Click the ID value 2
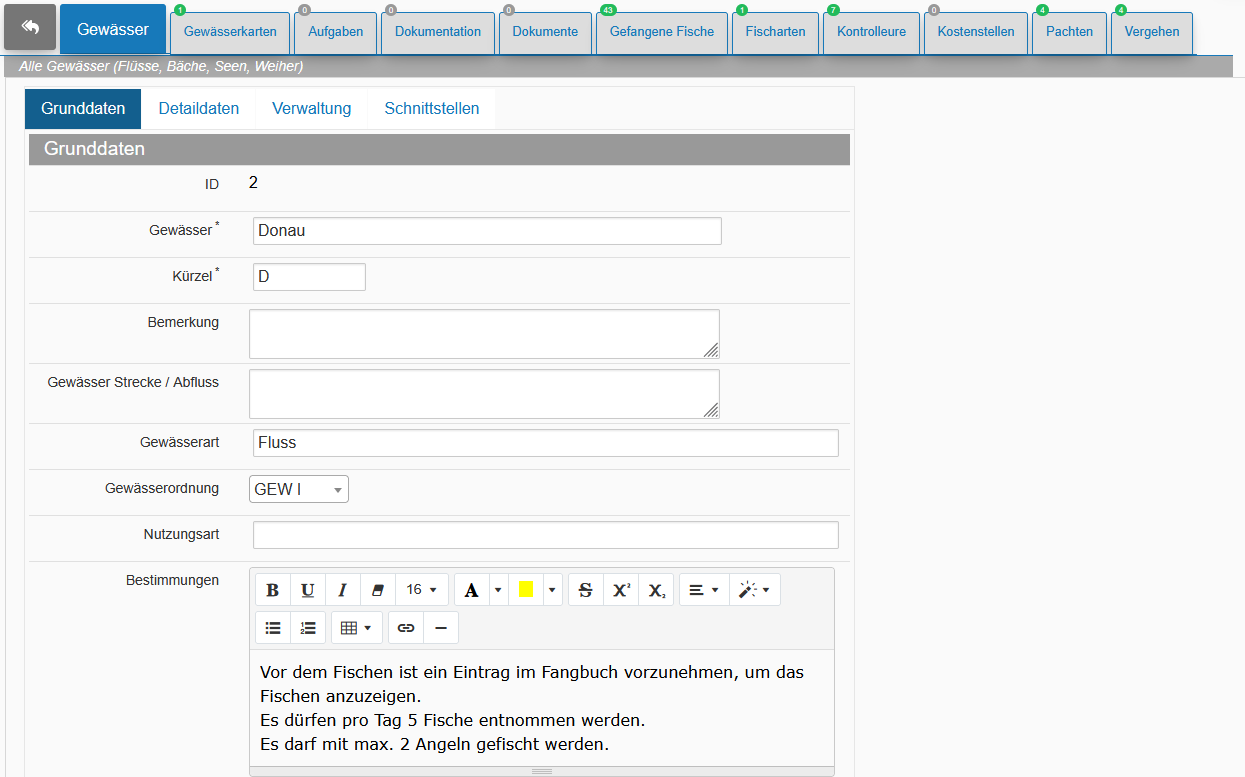This screenshot has width=1245, height=777. click(253, 183)
